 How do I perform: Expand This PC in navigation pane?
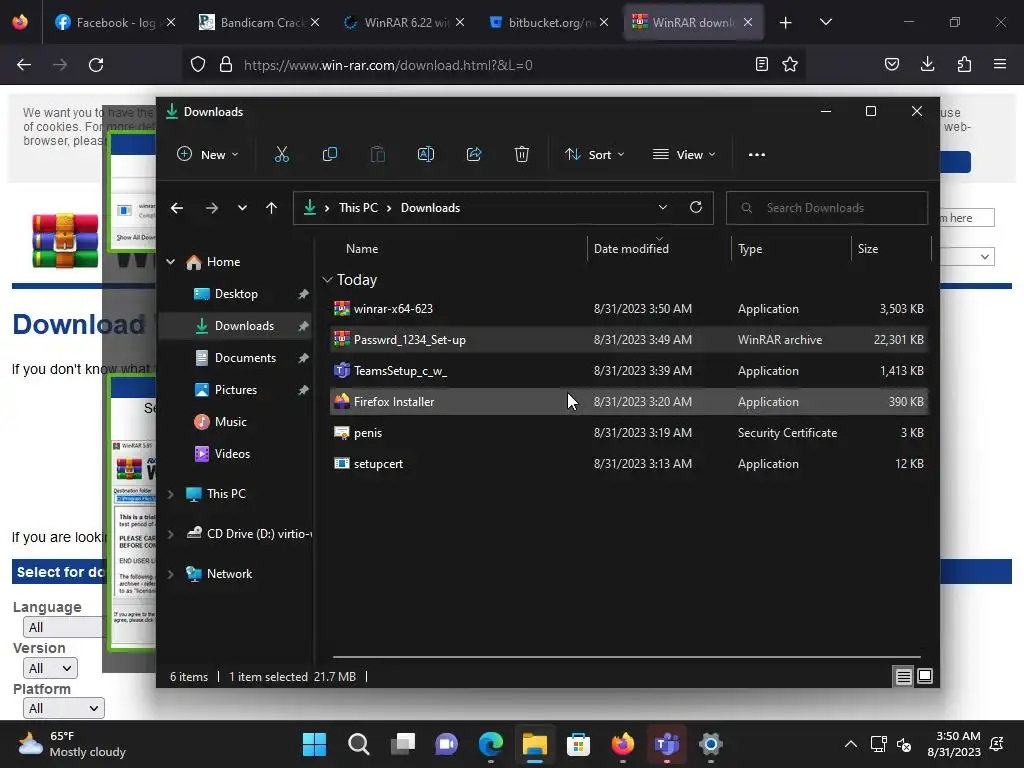170,494
